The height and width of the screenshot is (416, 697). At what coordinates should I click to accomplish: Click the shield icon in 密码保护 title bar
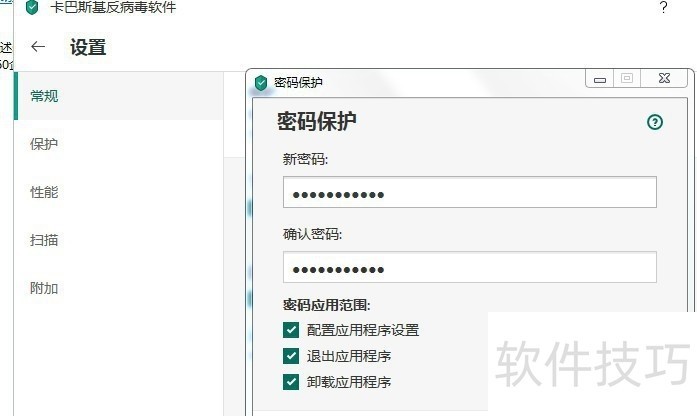tap(261, 83)
